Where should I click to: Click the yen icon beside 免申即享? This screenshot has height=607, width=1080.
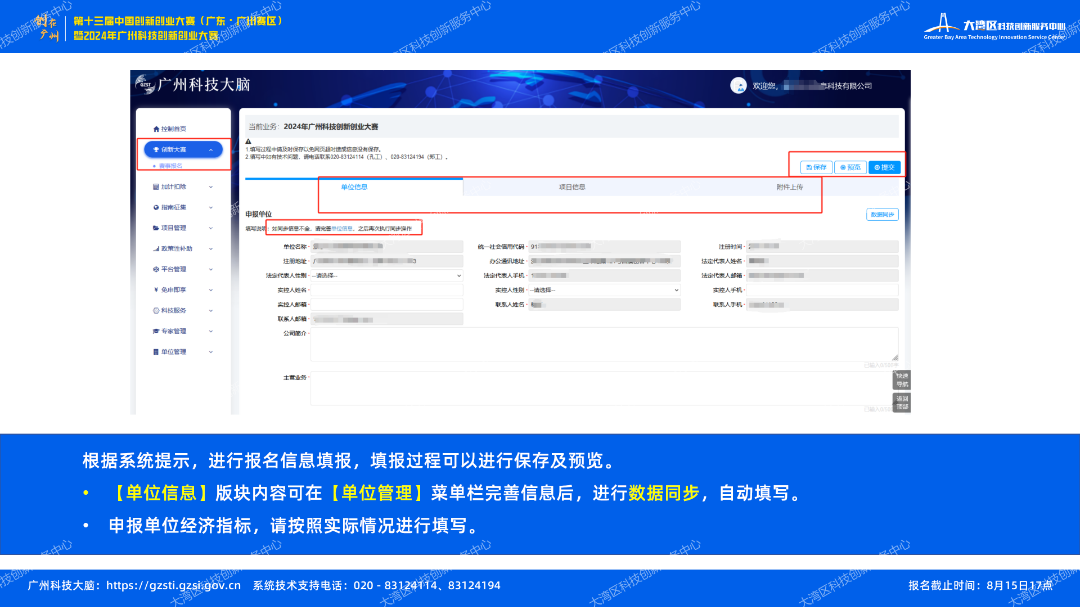click(x=156, y=290)
